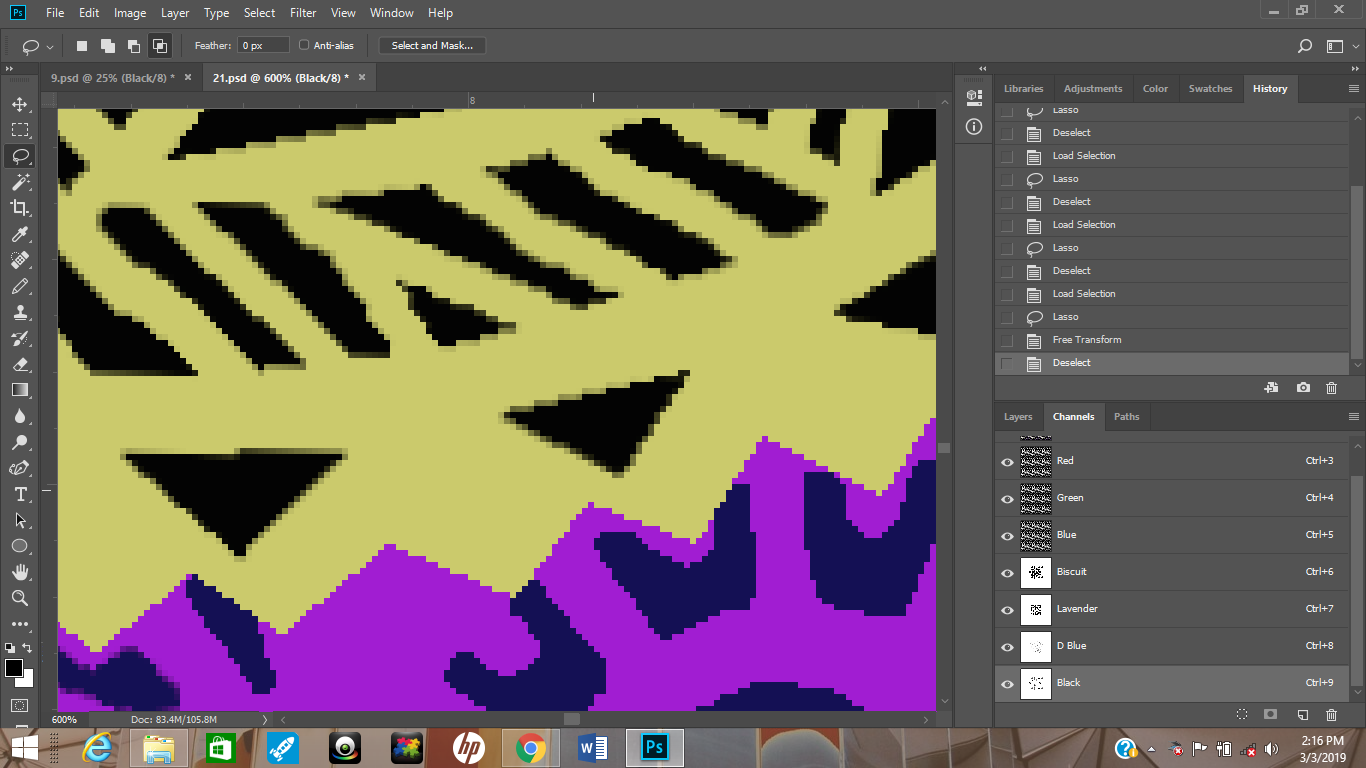Load channel as selection icon
The height and width of the screenshot is (768, 1366).
pos(1242,714)
